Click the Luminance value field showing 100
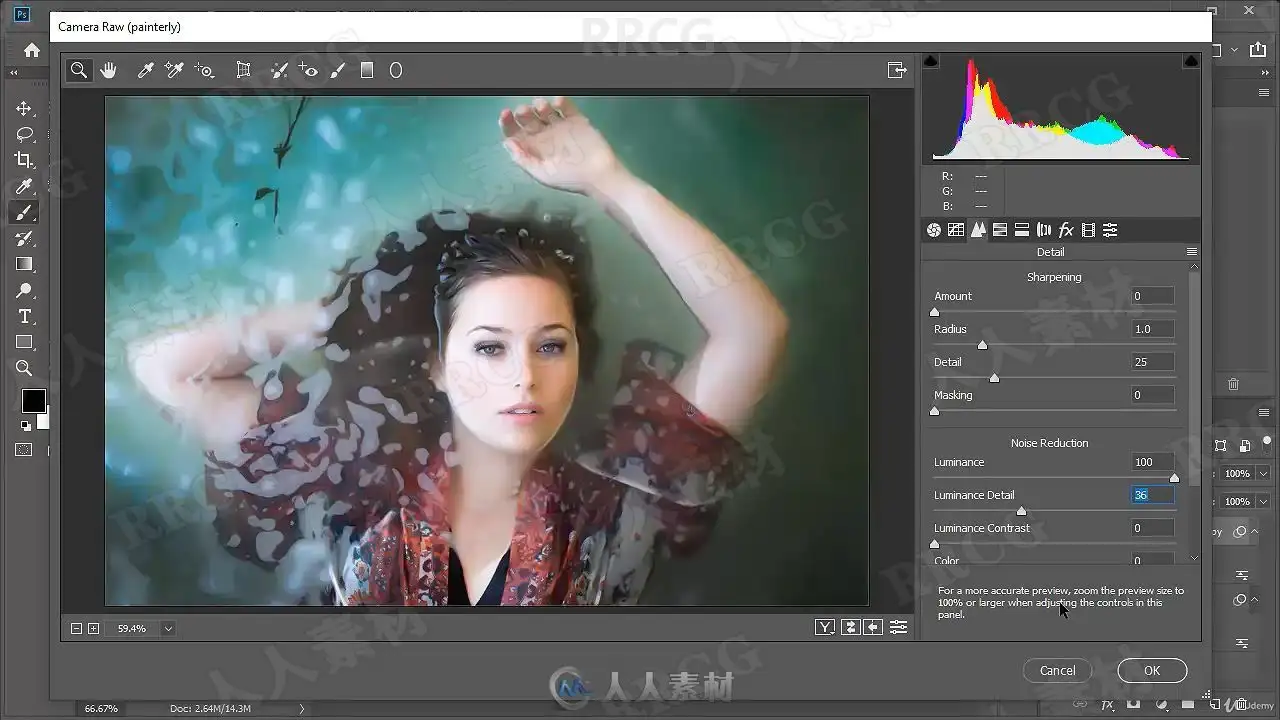 pos(1153,462)
